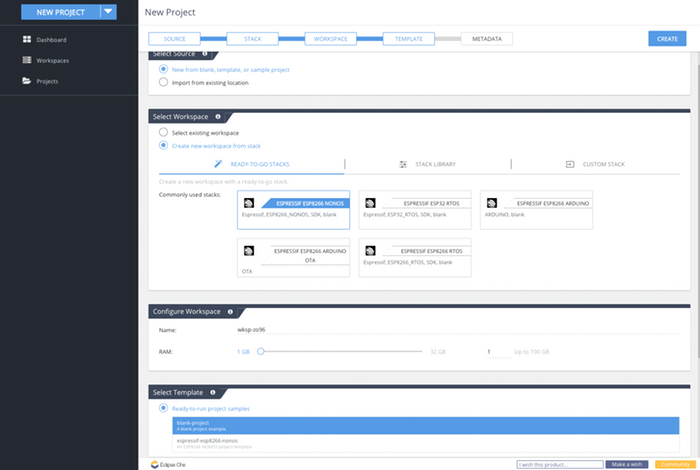Go to the TEMPLATE step
Screen dimensions: 700x470
click(x=409, y=39)
